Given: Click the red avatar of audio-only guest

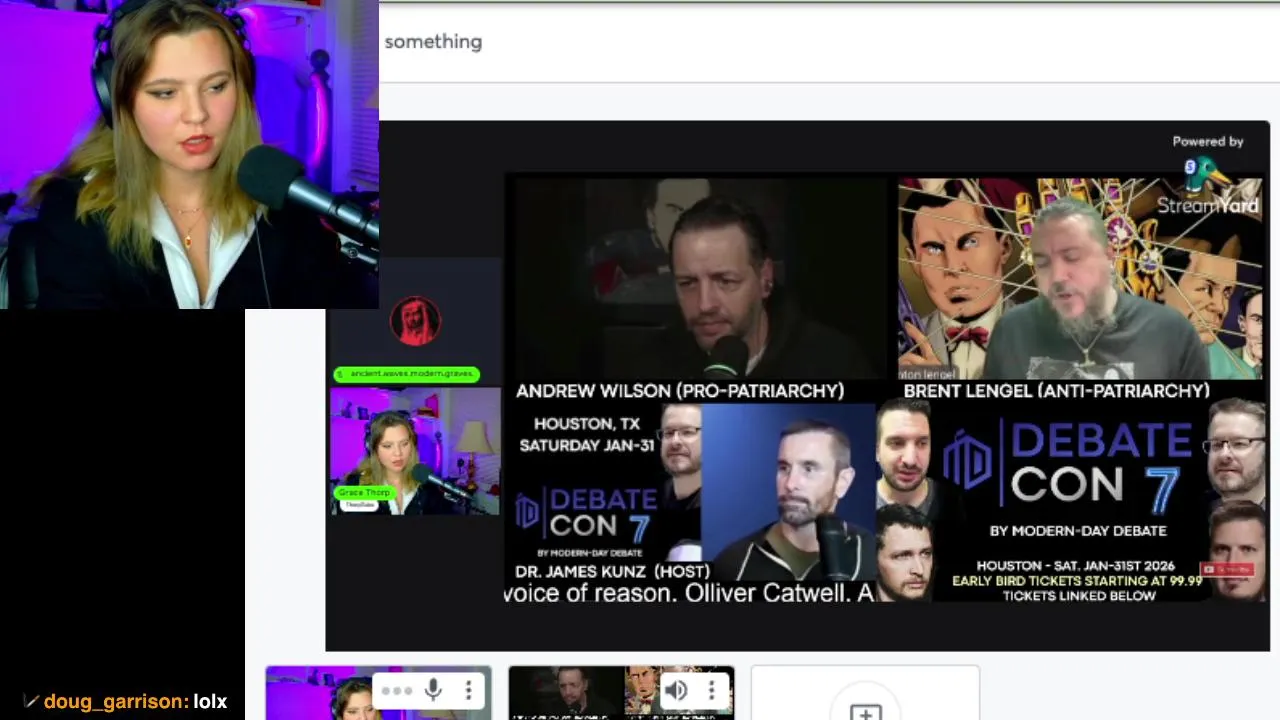Looking at the screenshot, I should (x=415, y=320).
